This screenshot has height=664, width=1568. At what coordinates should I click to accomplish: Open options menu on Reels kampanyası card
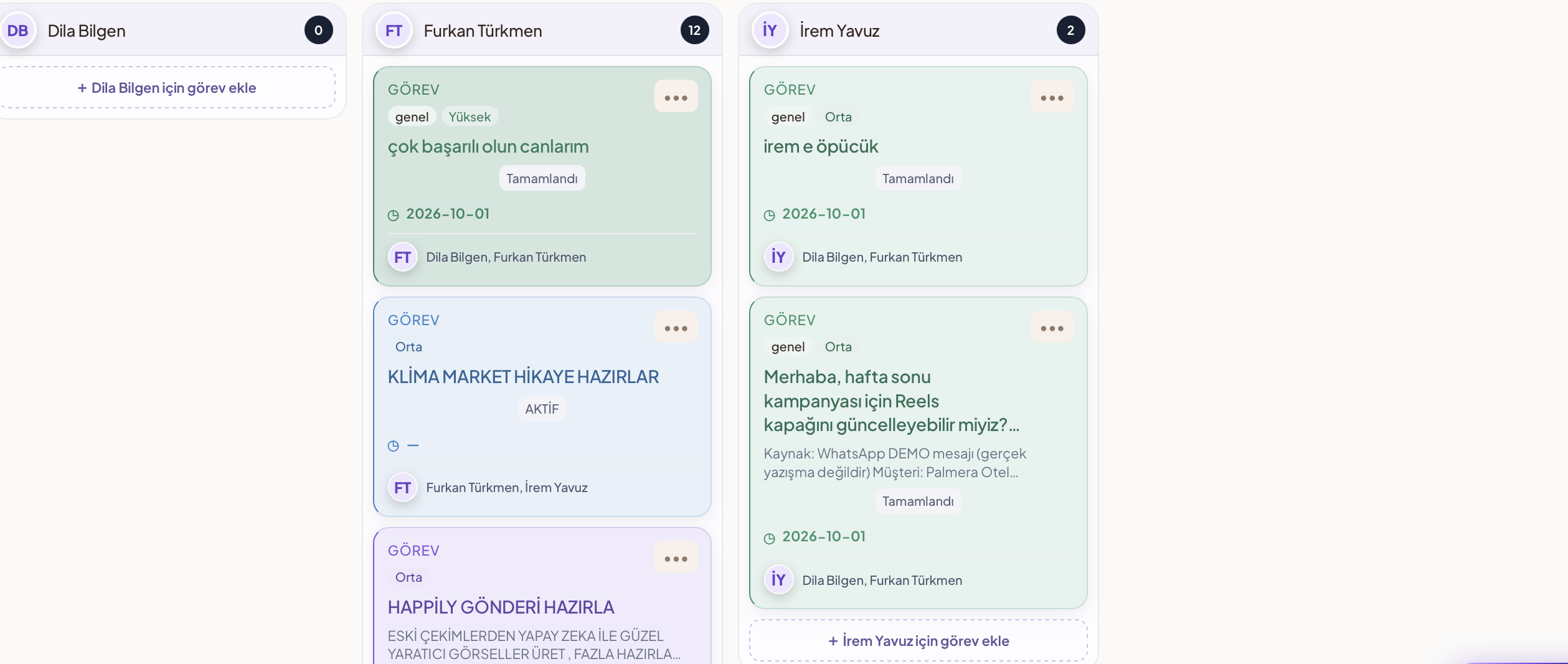pyautogui.click(x=1052, y=327)
